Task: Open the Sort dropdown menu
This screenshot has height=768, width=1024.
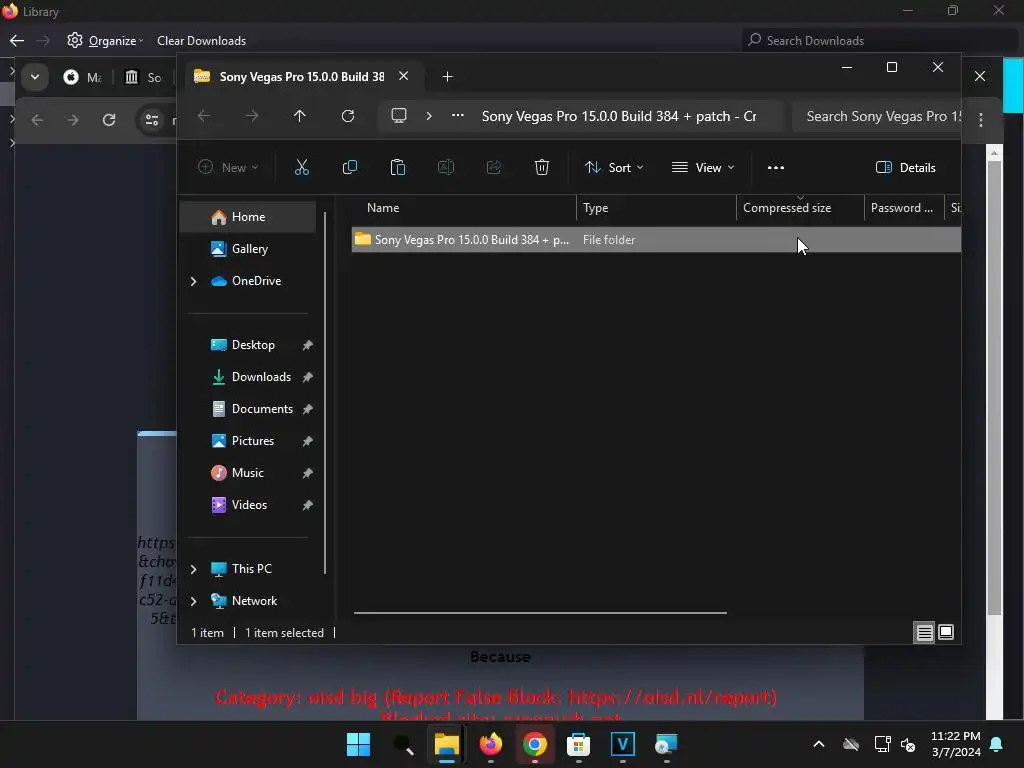Action: tap(614, 168)
